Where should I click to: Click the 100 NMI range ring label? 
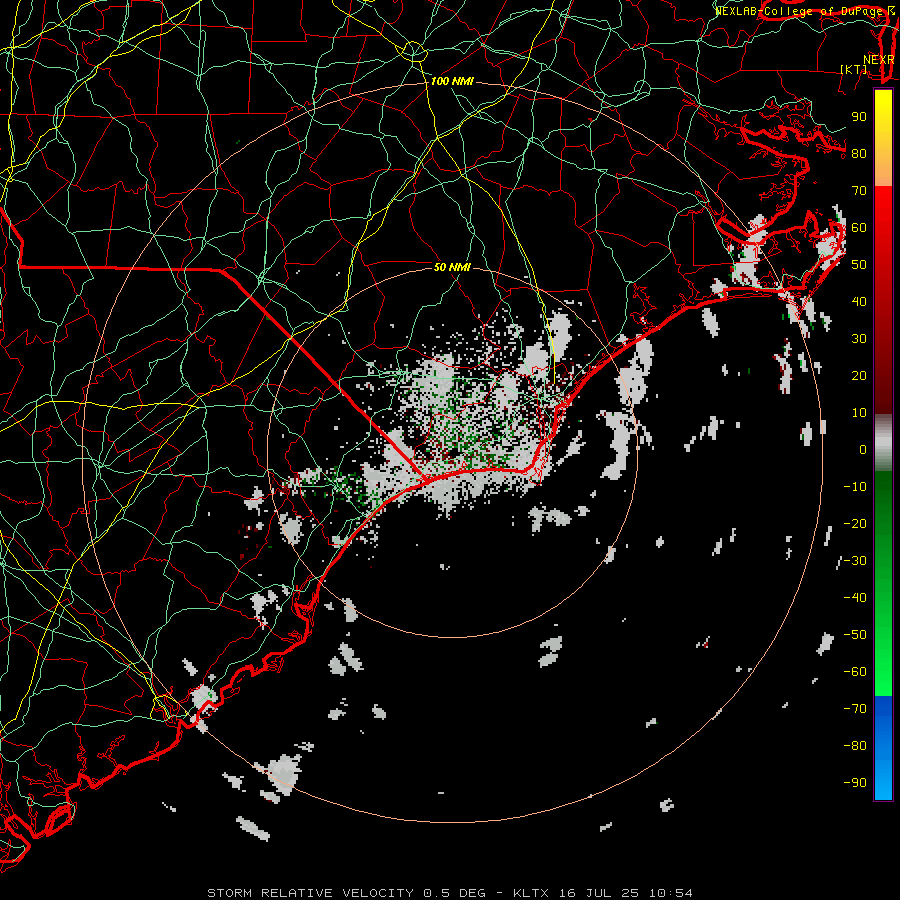tap(452, 82)
